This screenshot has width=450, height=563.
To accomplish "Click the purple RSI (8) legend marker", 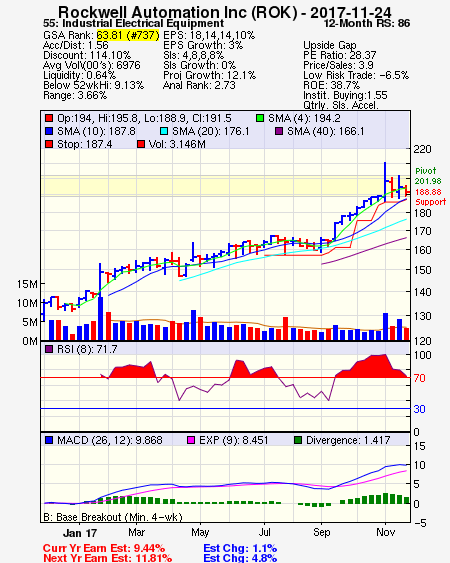I will coord(49,349).
